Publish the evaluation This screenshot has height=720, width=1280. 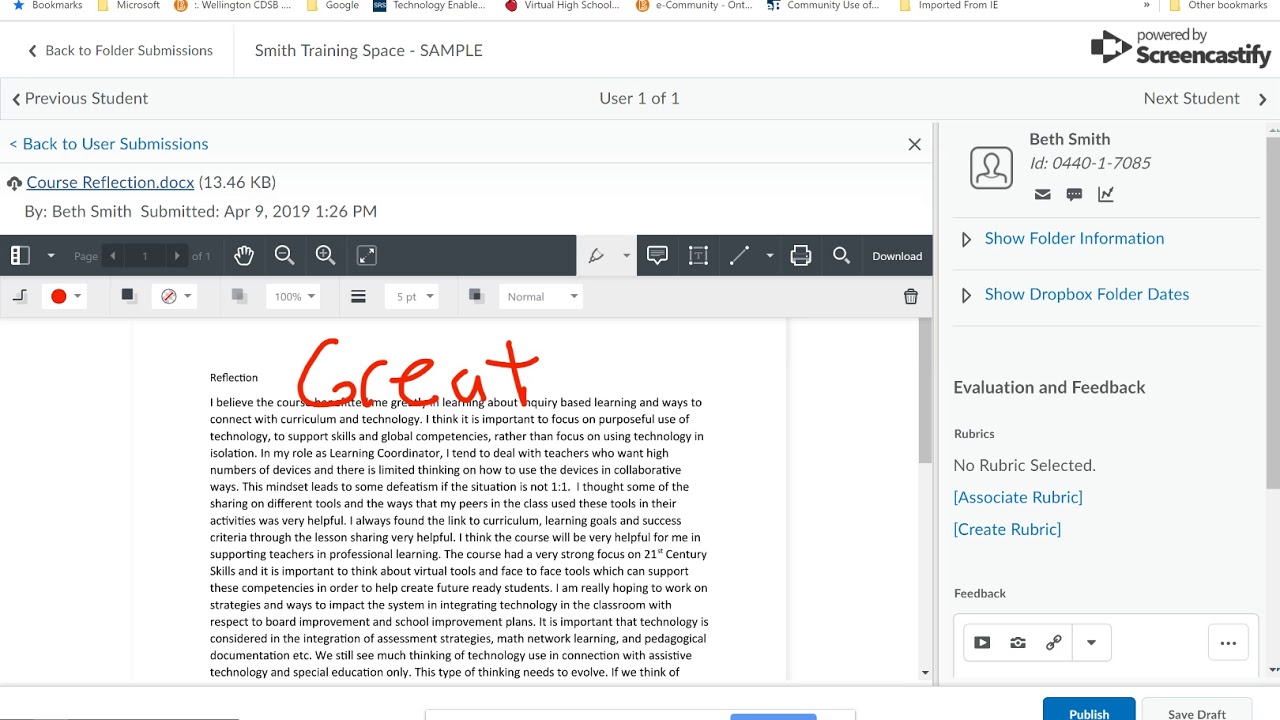tap(1089, 710)
